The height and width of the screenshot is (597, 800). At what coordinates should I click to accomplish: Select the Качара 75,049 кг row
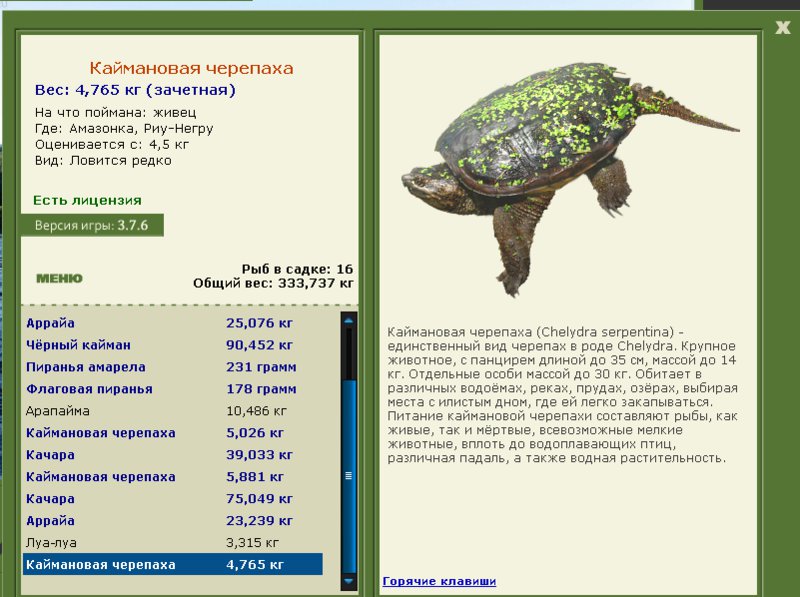point(173,499)
